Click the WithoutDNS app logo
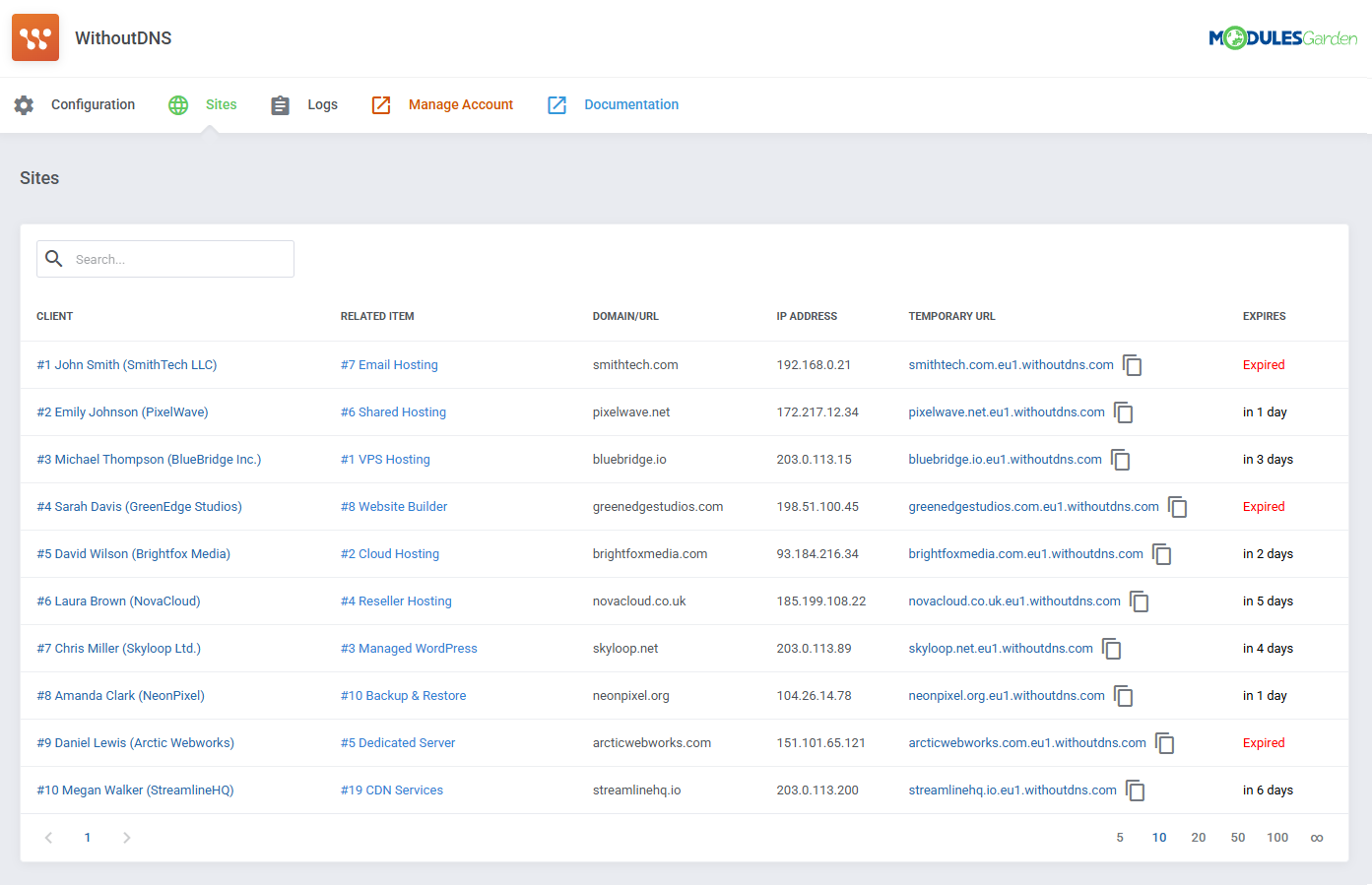The image size is (1372, 885). pos(35,37)
